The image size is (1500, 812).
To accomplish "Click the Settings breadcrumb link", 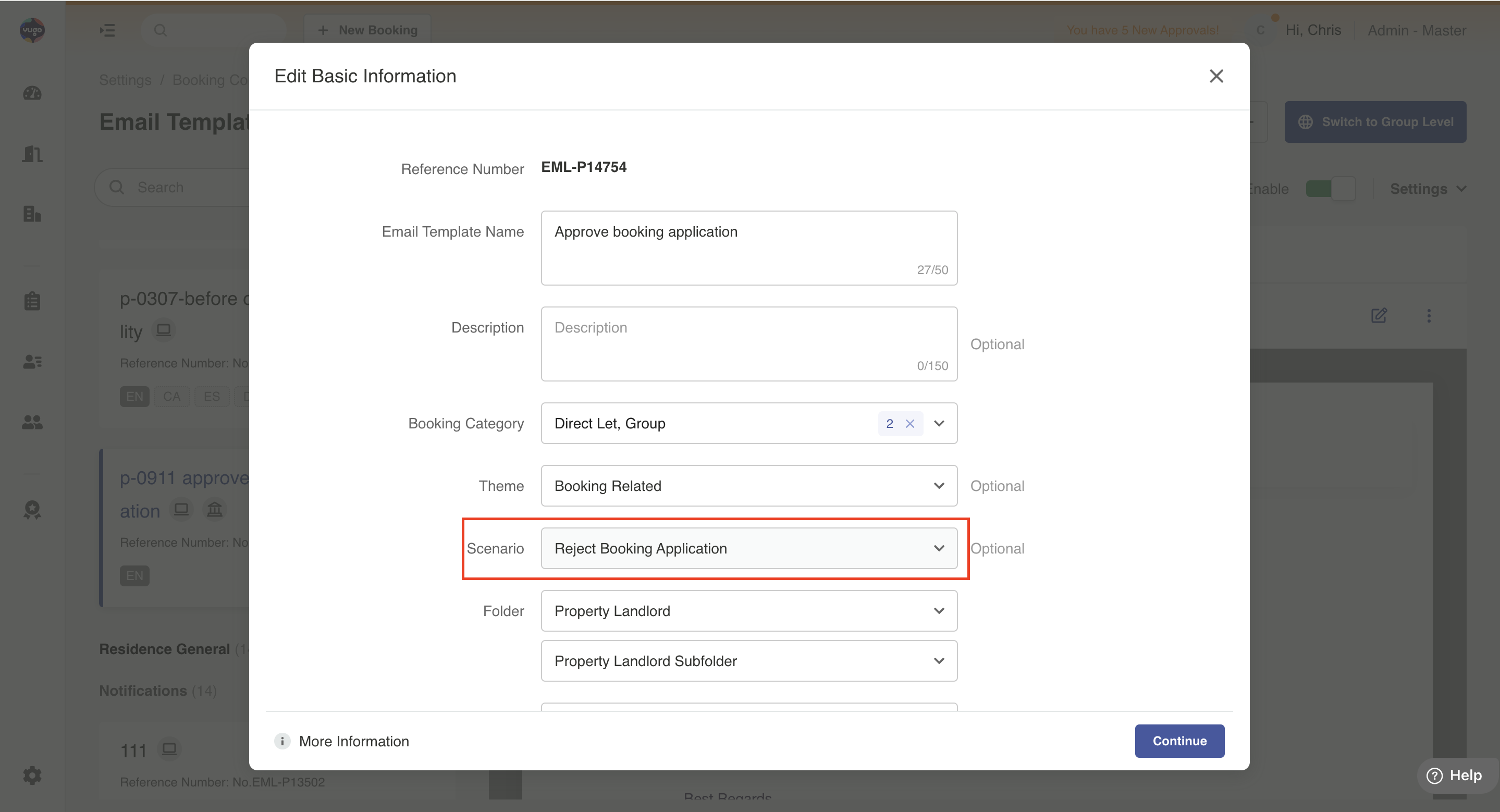I will (125, 80).
